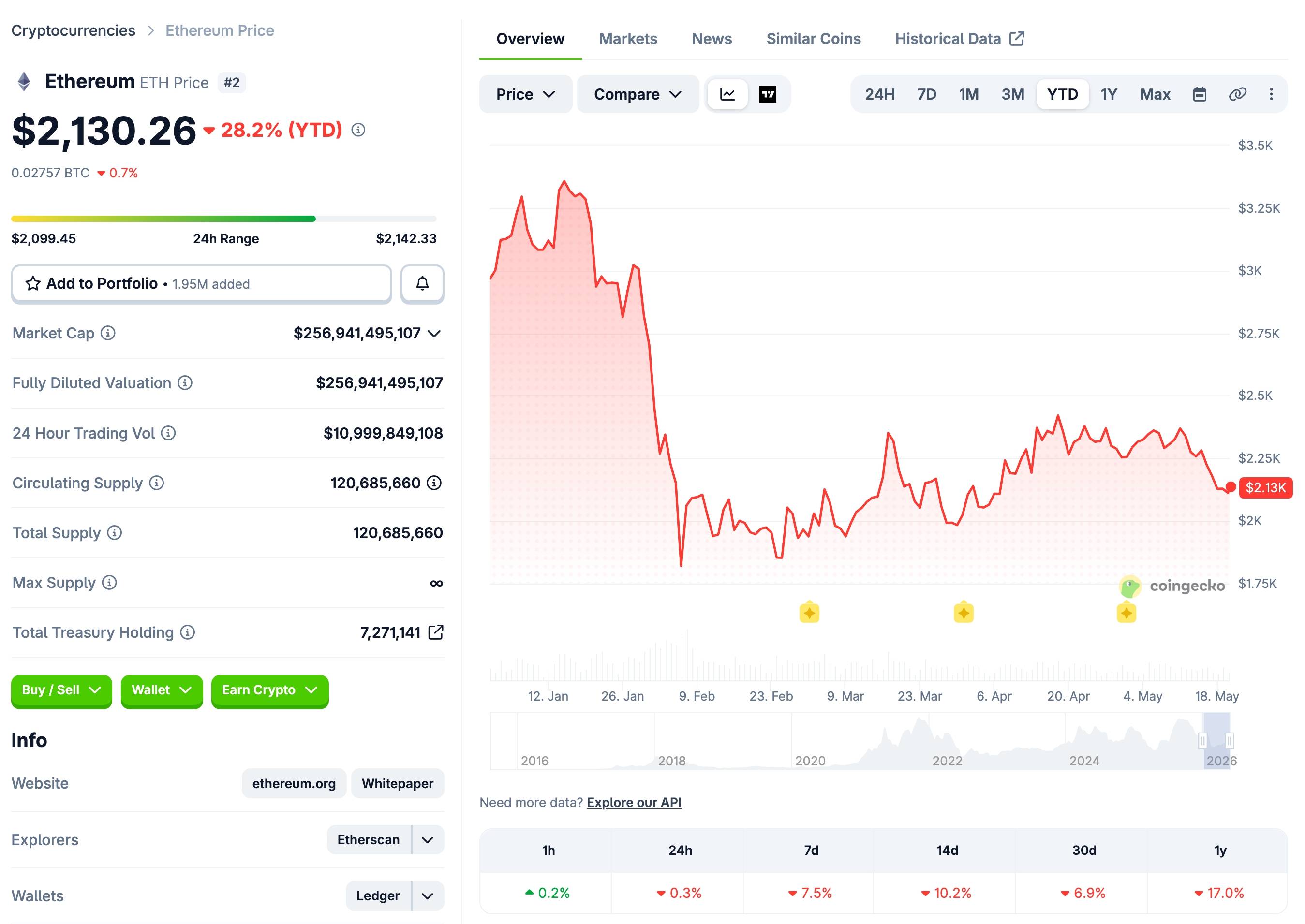Open info icon beside 120,685,660 circulating value
Screen dimensions: 1305x924
434,483
